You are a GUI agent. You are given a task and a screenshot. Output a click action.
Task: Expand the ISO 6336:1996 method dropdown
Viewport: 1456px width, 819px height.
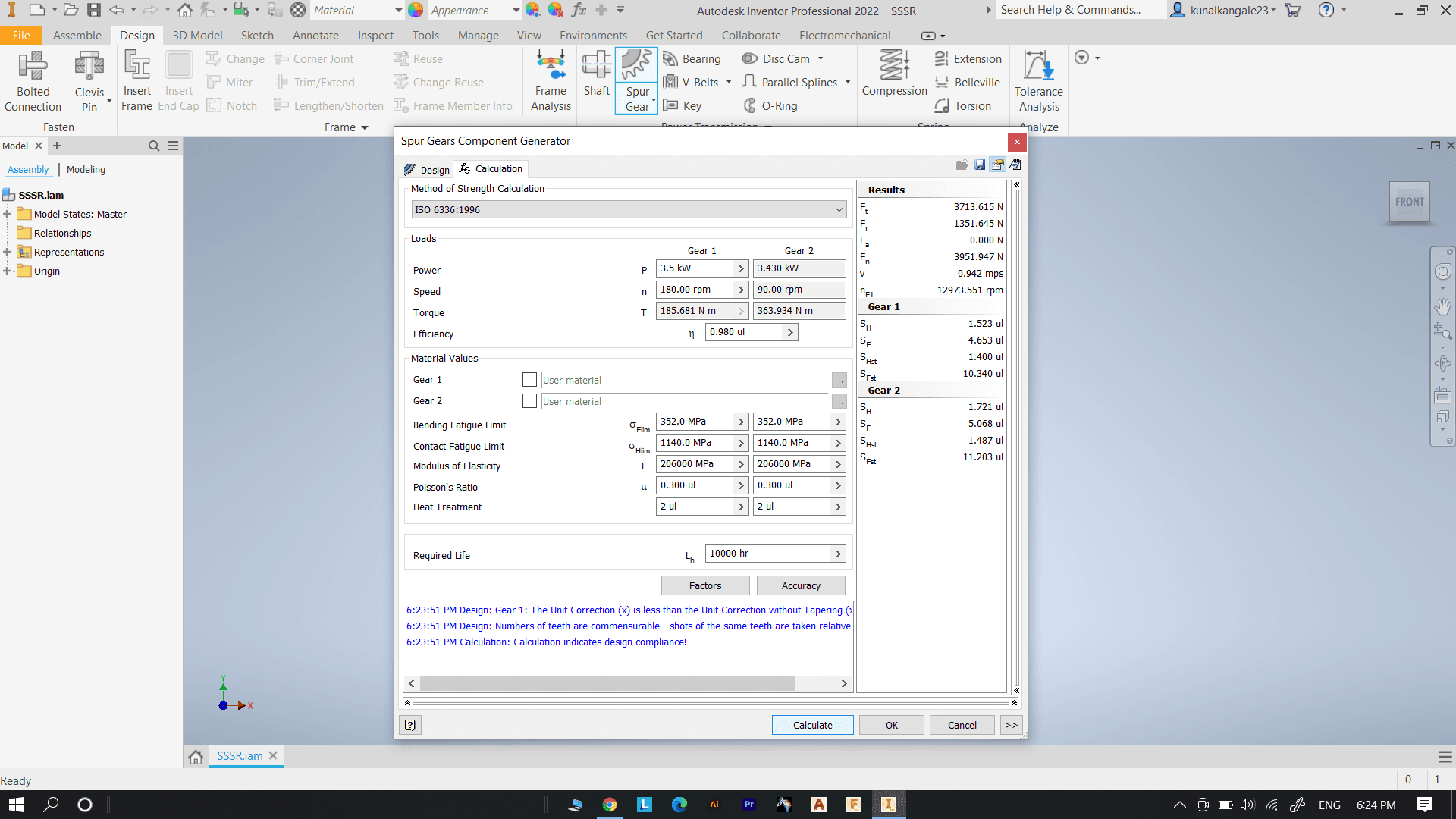tap(838, 209)
